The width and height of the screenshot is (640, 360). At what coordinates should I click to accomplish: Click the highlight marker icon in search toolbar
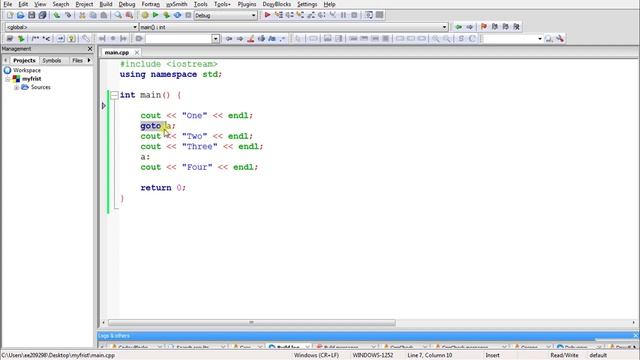pyautogui.click(x=251, y=39)
